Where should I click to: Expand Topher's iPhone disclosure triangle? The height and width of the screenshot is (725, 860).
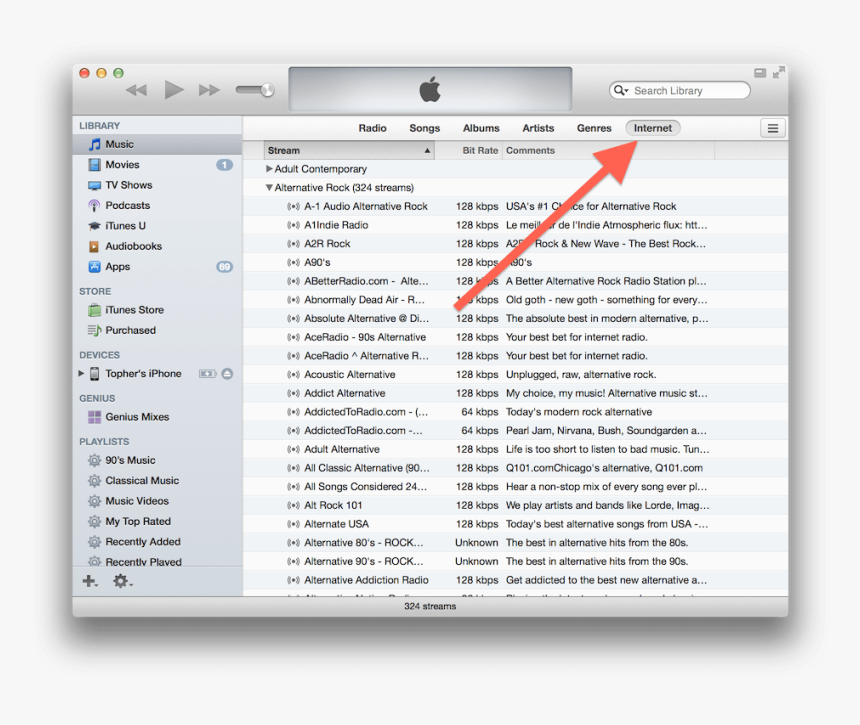(x=81, y=373)
